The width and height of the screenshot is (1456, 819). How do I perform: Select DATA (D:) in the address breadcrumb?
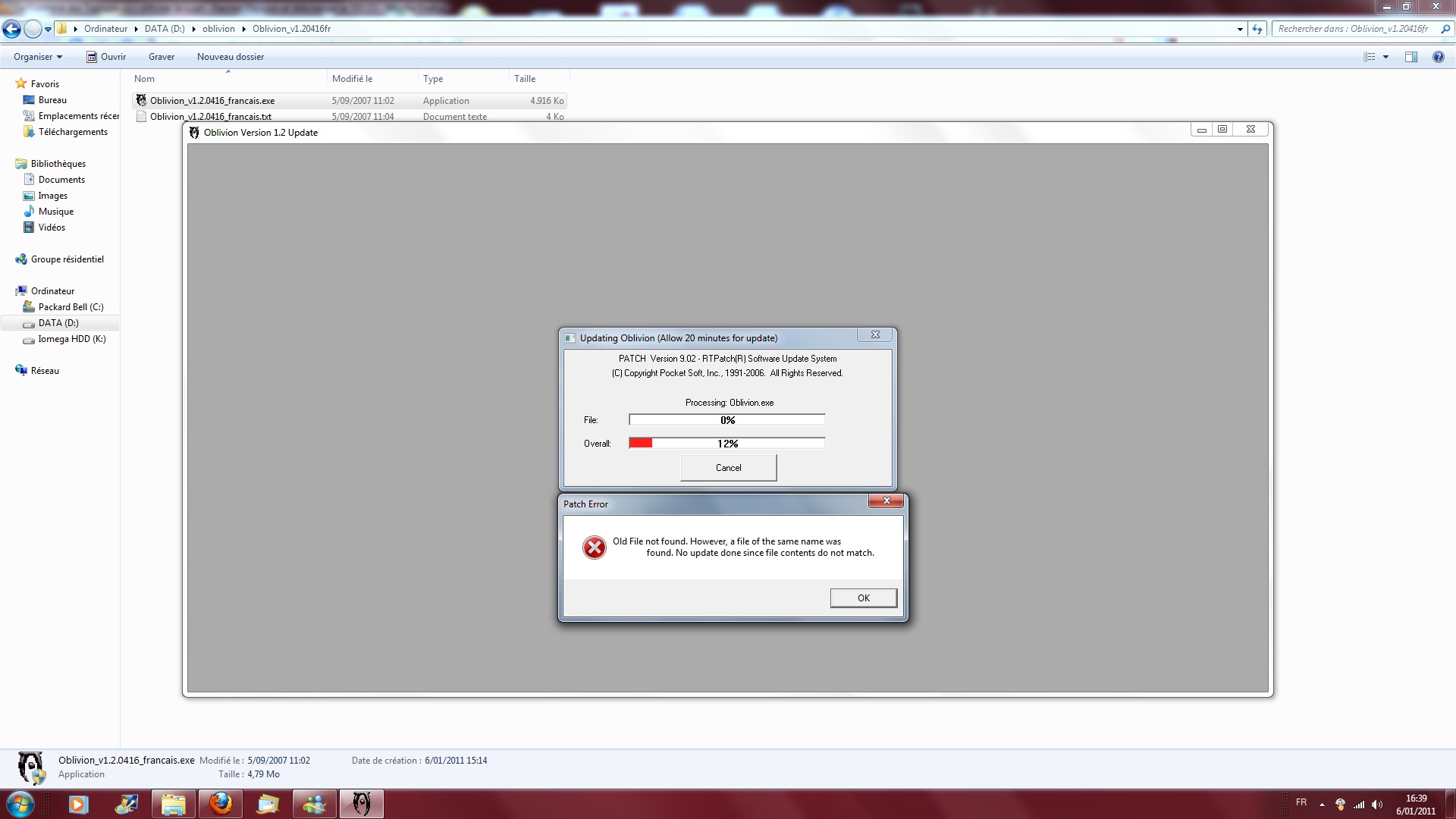165,29
